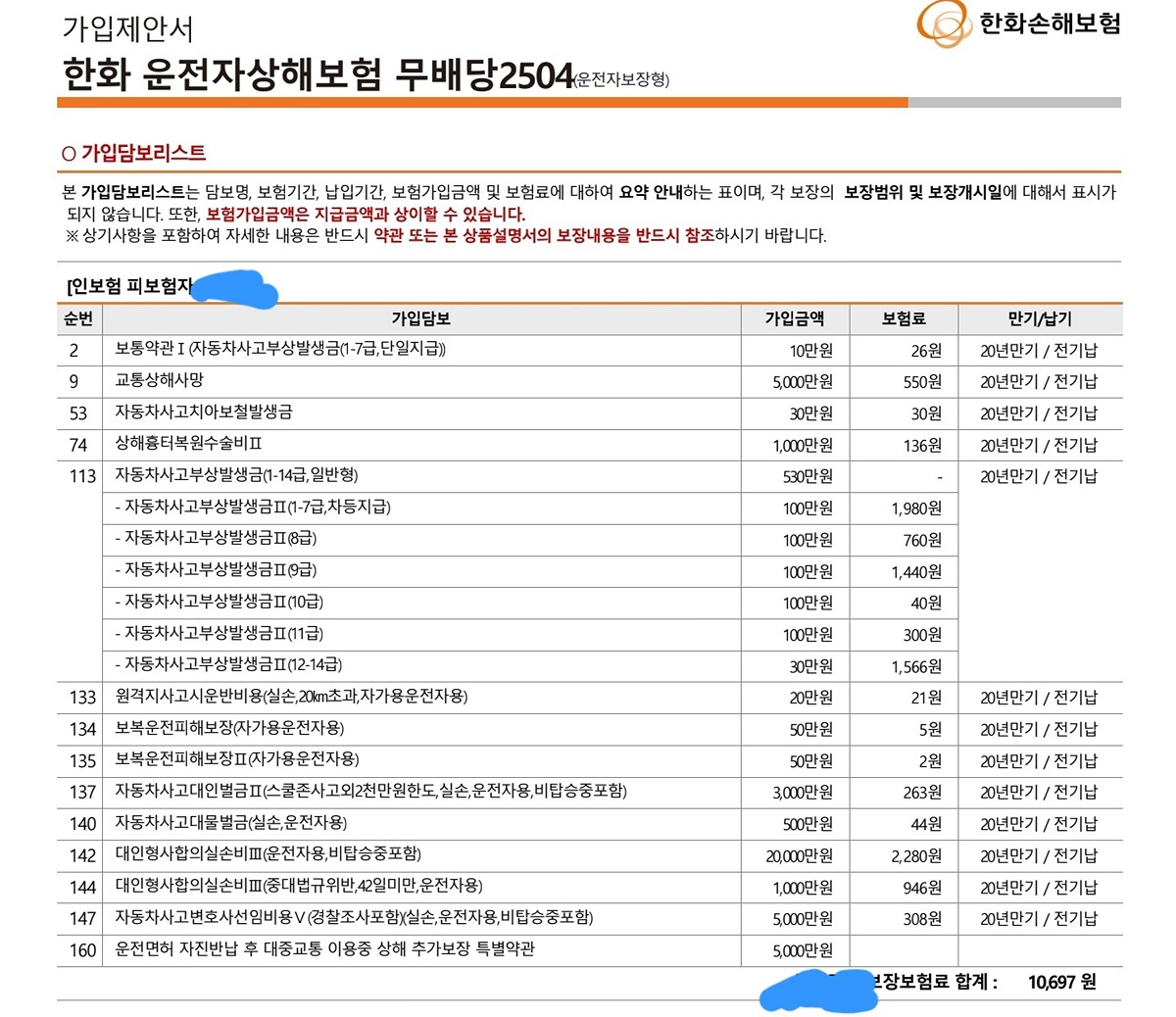The image size is (1176, 1017).
Task: Select the 가입금액 column header
Action: 794,318
